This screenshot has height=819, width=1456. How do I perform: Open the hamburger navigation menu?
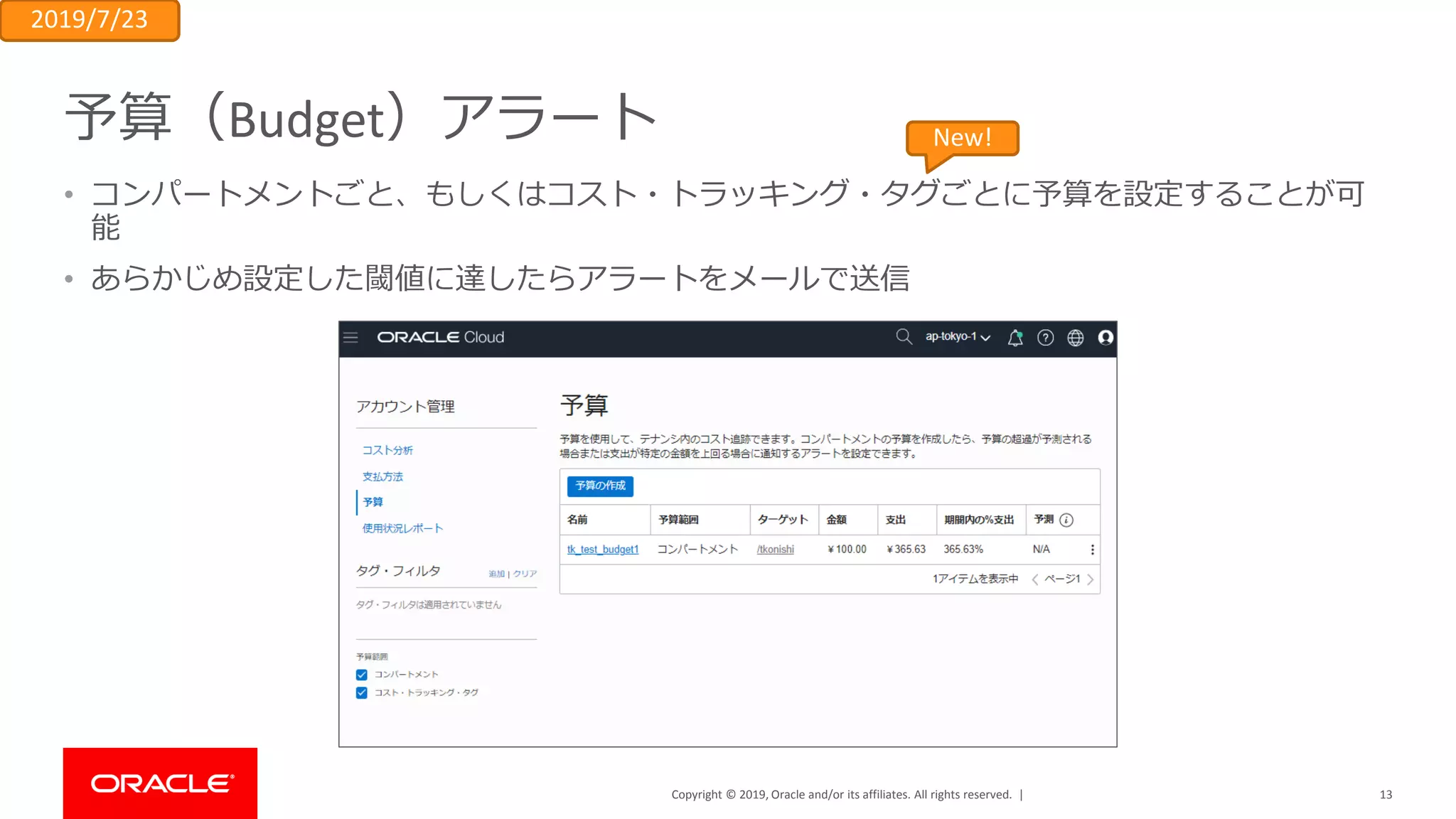[x=350, y=338]
